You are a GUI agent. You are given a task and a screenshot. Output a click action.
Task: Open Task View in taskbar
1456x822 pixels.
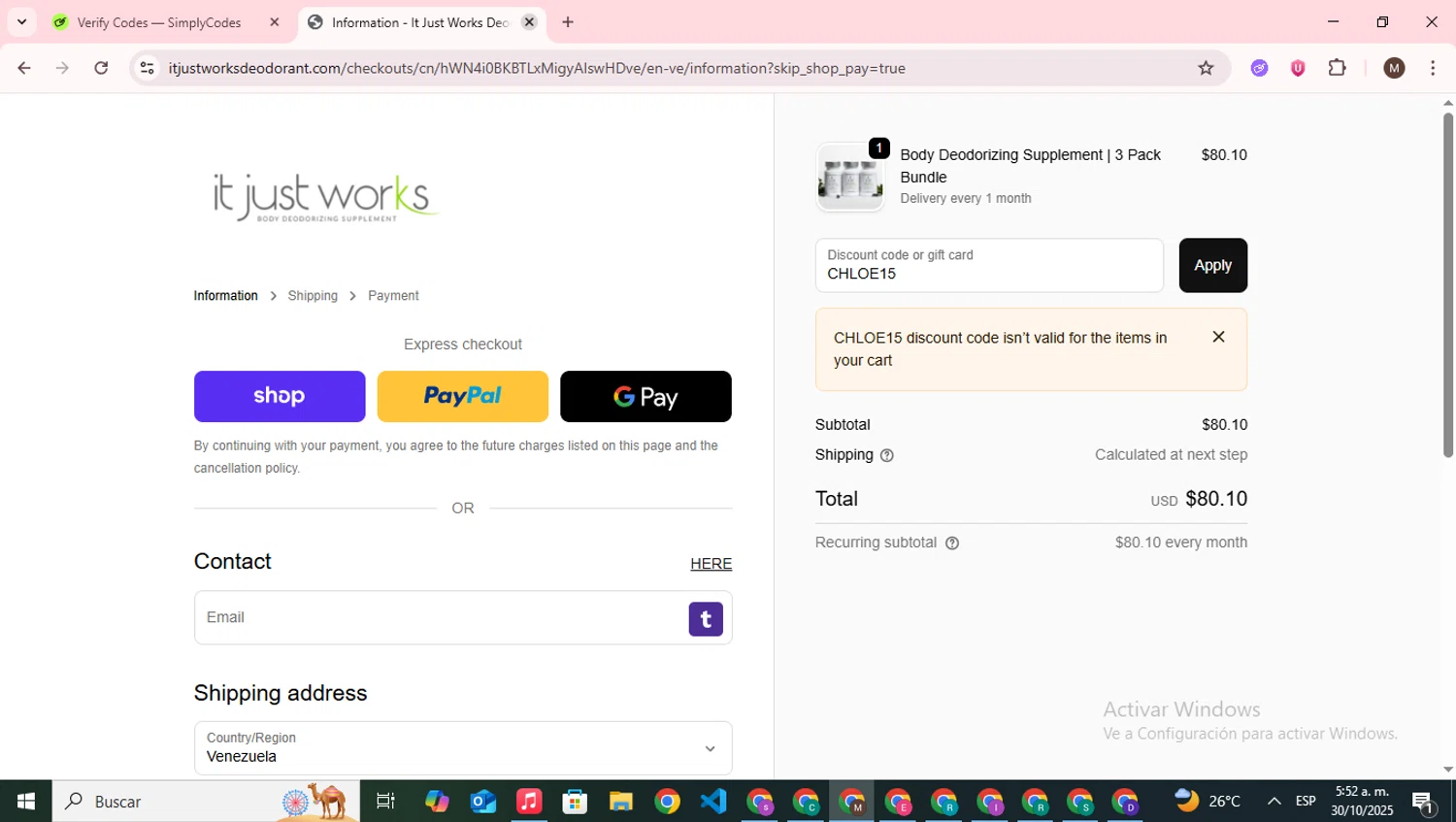click(x=385, y=802)
